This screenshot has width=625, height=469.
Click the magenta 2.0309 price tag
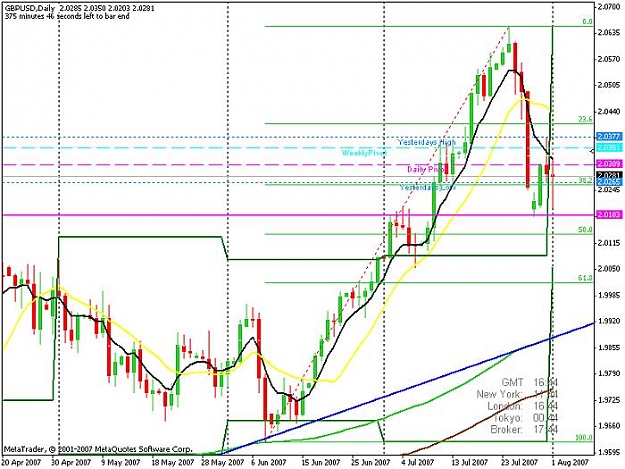(x=609, y=164)
